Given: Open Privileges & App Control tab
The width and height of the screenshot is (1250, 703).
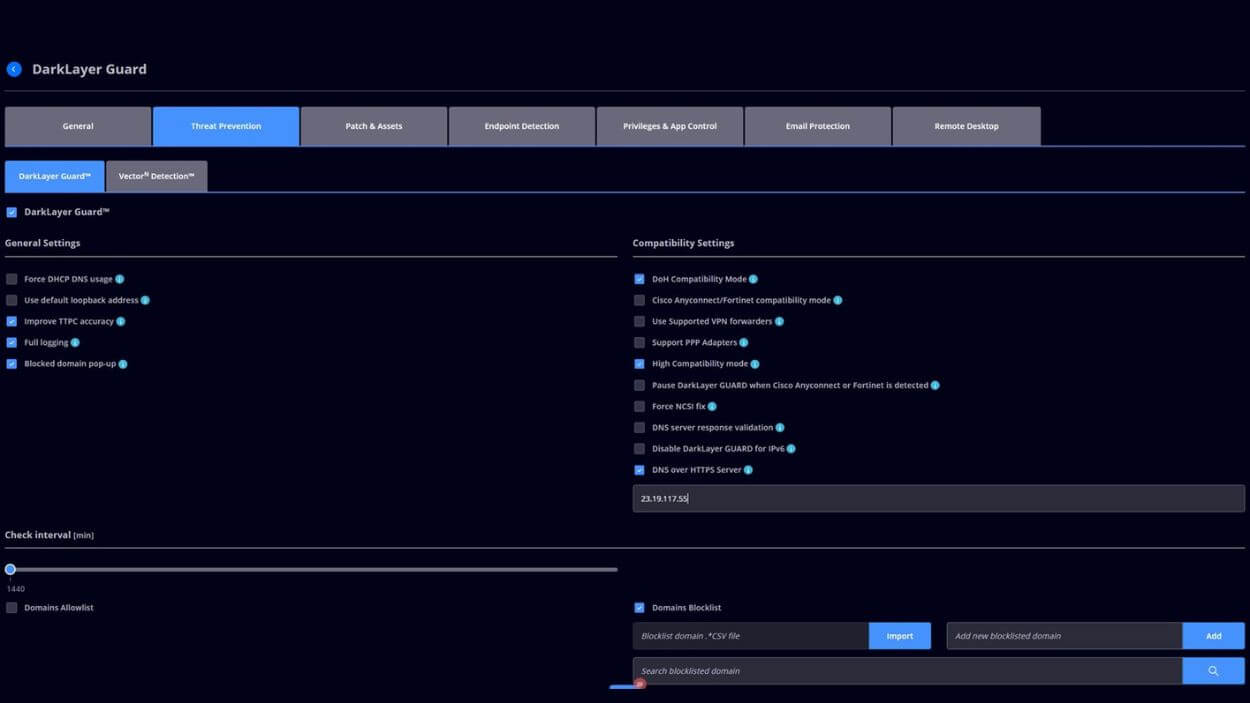Looking at the screenshot, I should pos(670,126).
